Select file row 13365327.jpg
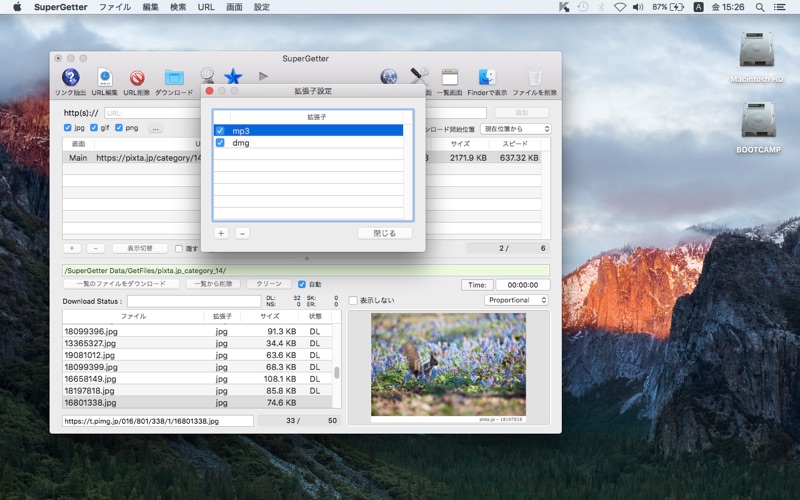The width and height of the screenshot is (800, 500). (x=197, y=343)
